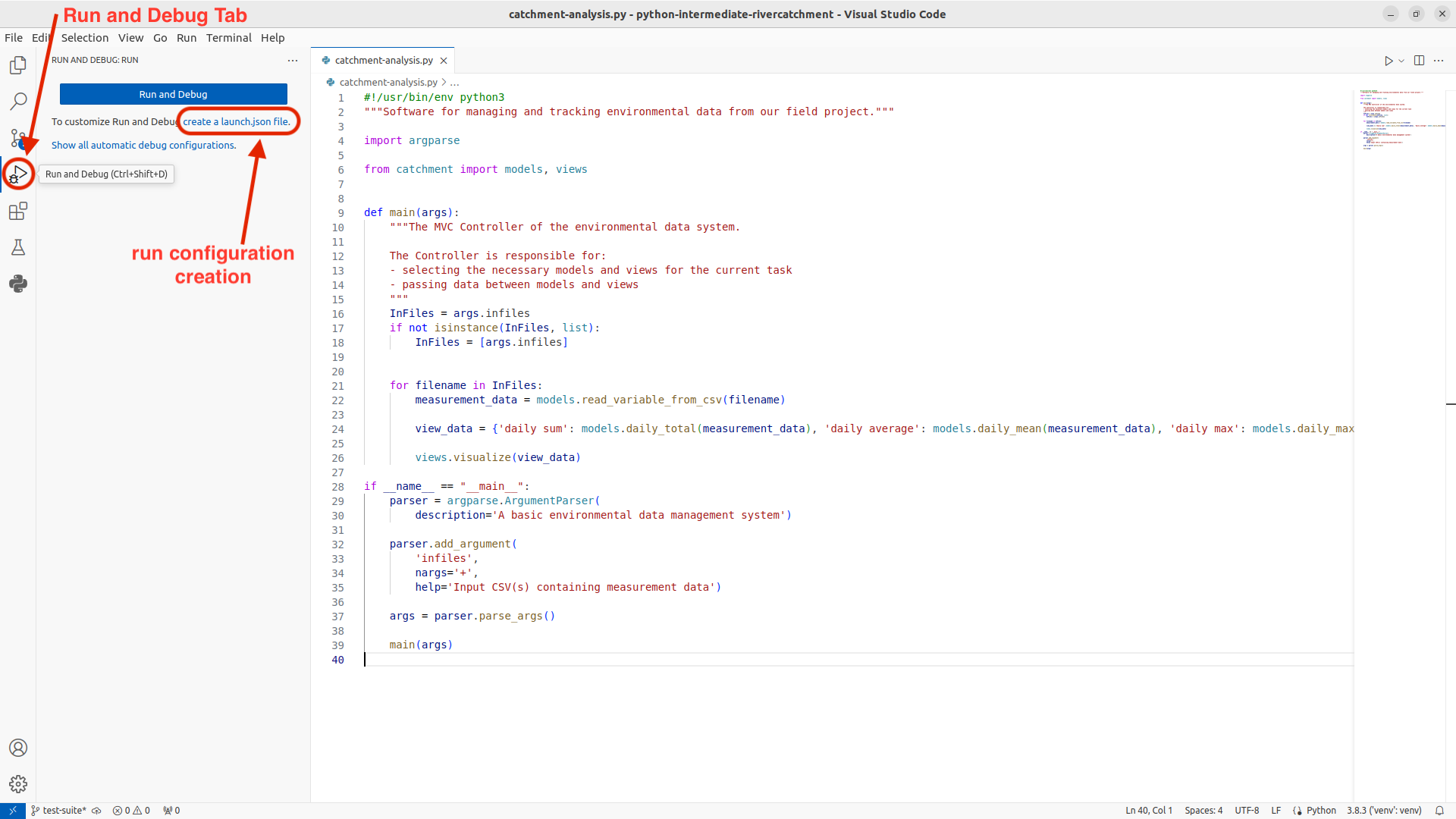
Task: Open the Help menu
Action: (x=273, y=38)
